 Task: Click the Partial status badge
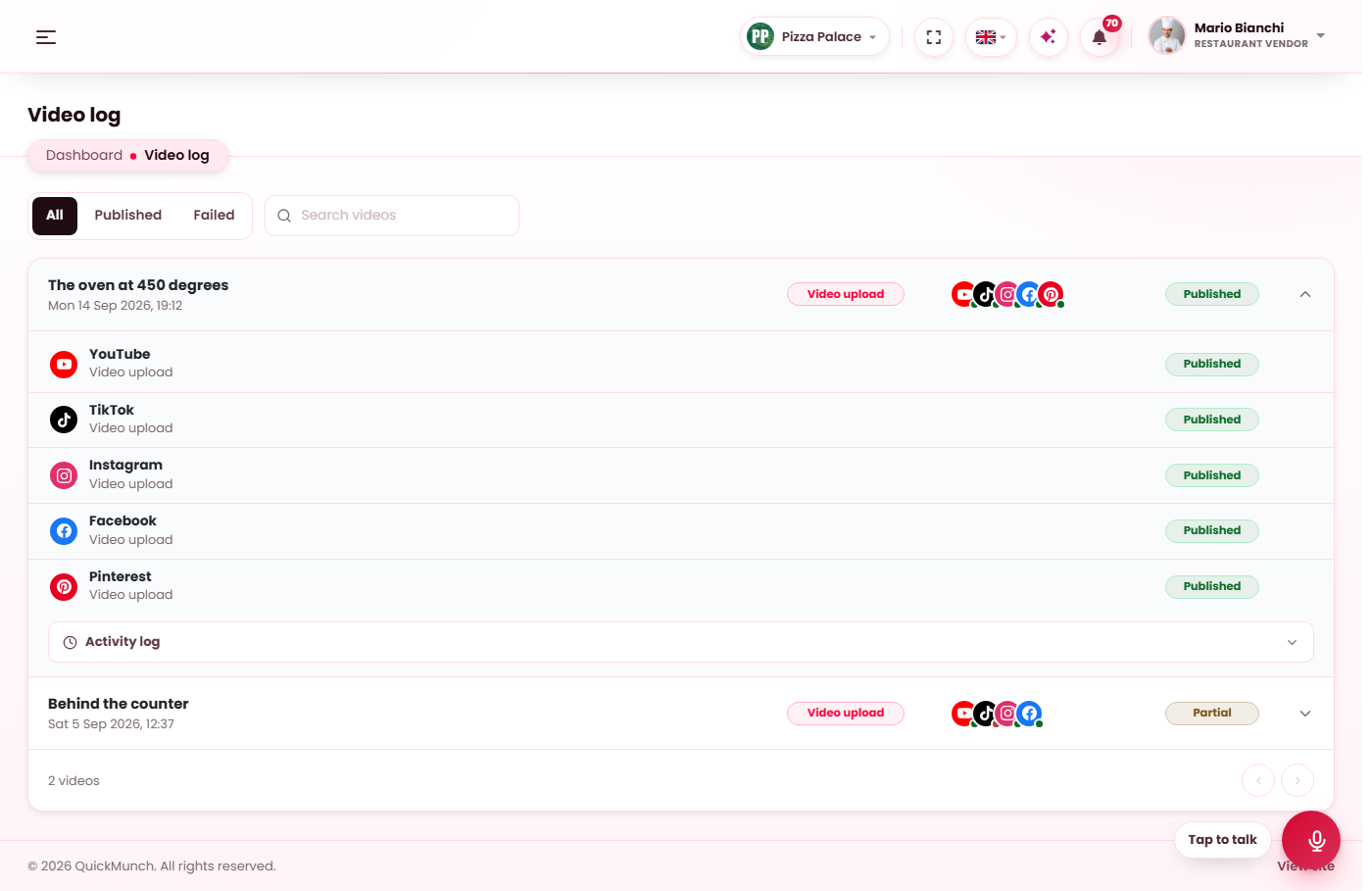coord(1212,714)
